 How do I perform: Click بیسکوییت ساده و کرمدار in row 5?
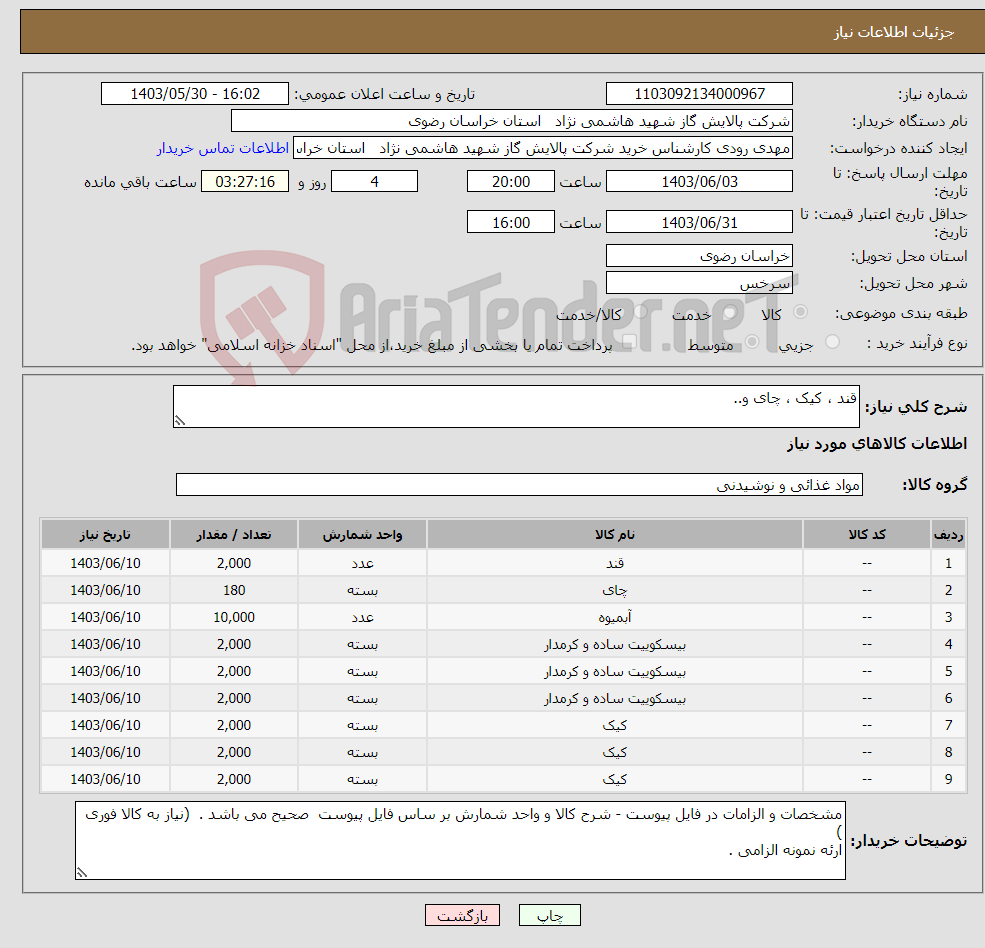[614, 671]
